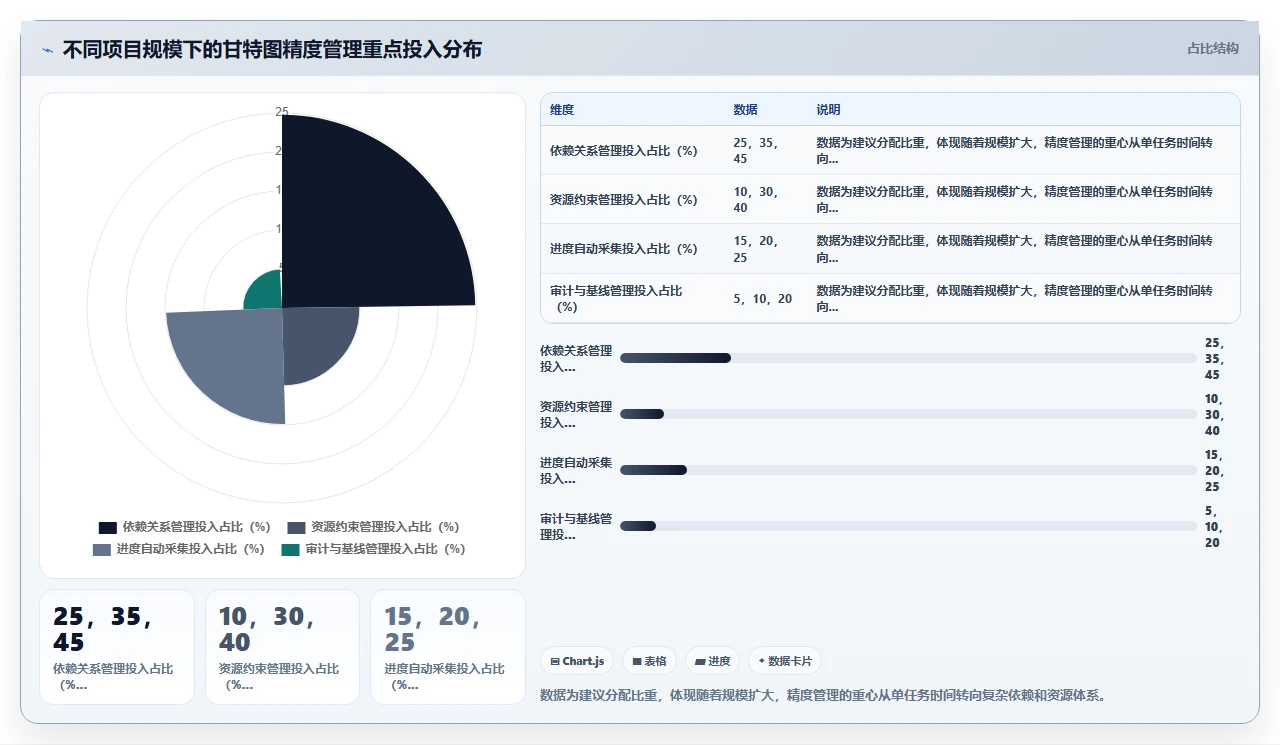
Task: Click the 说明 column header
Action: 828,110
